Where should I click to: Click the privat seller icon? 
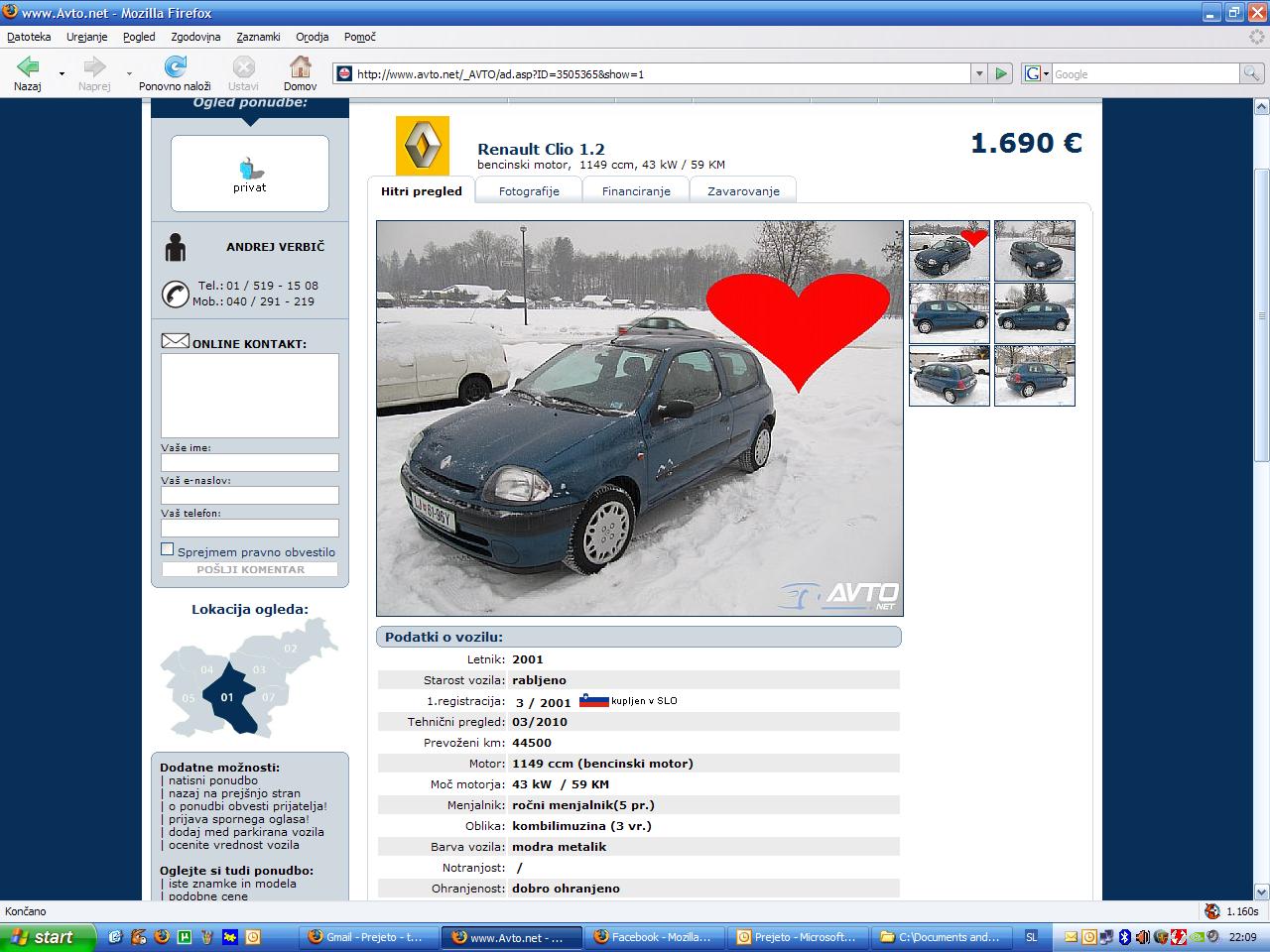(x=249, y=169)
